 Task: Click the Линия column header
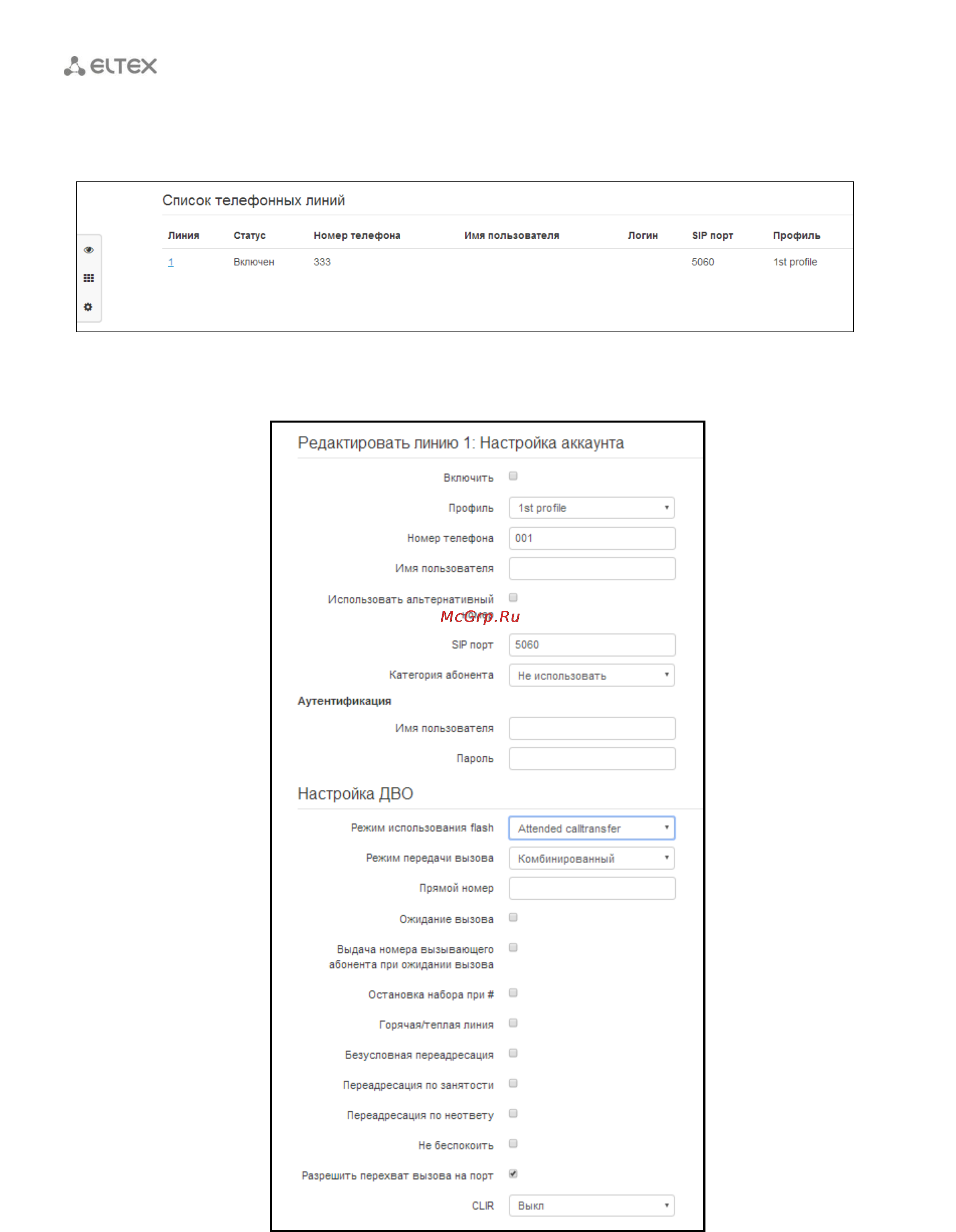(x=183, y=236)
